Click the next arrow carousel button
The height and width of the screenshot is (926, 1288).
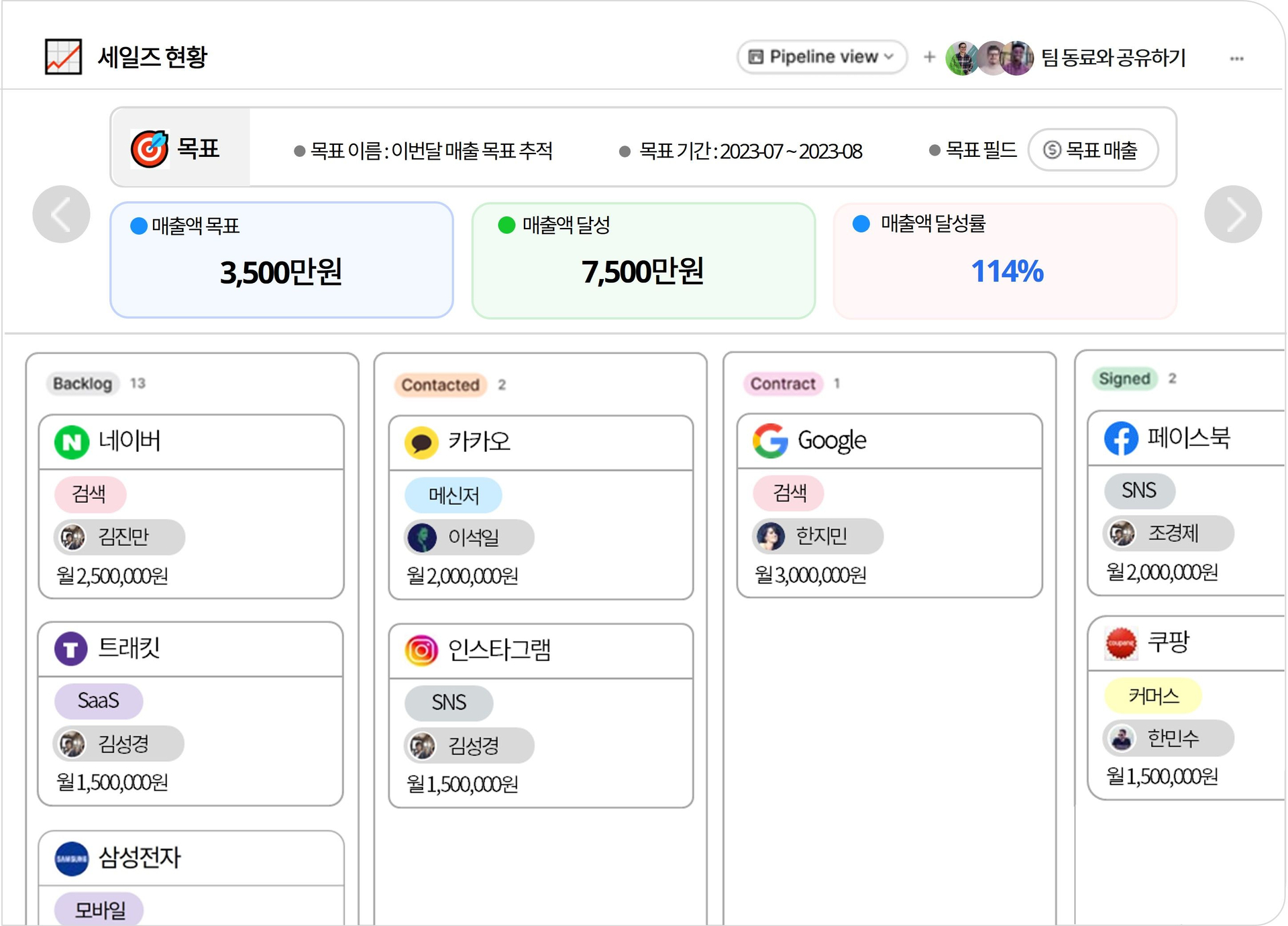(1233, 214)
